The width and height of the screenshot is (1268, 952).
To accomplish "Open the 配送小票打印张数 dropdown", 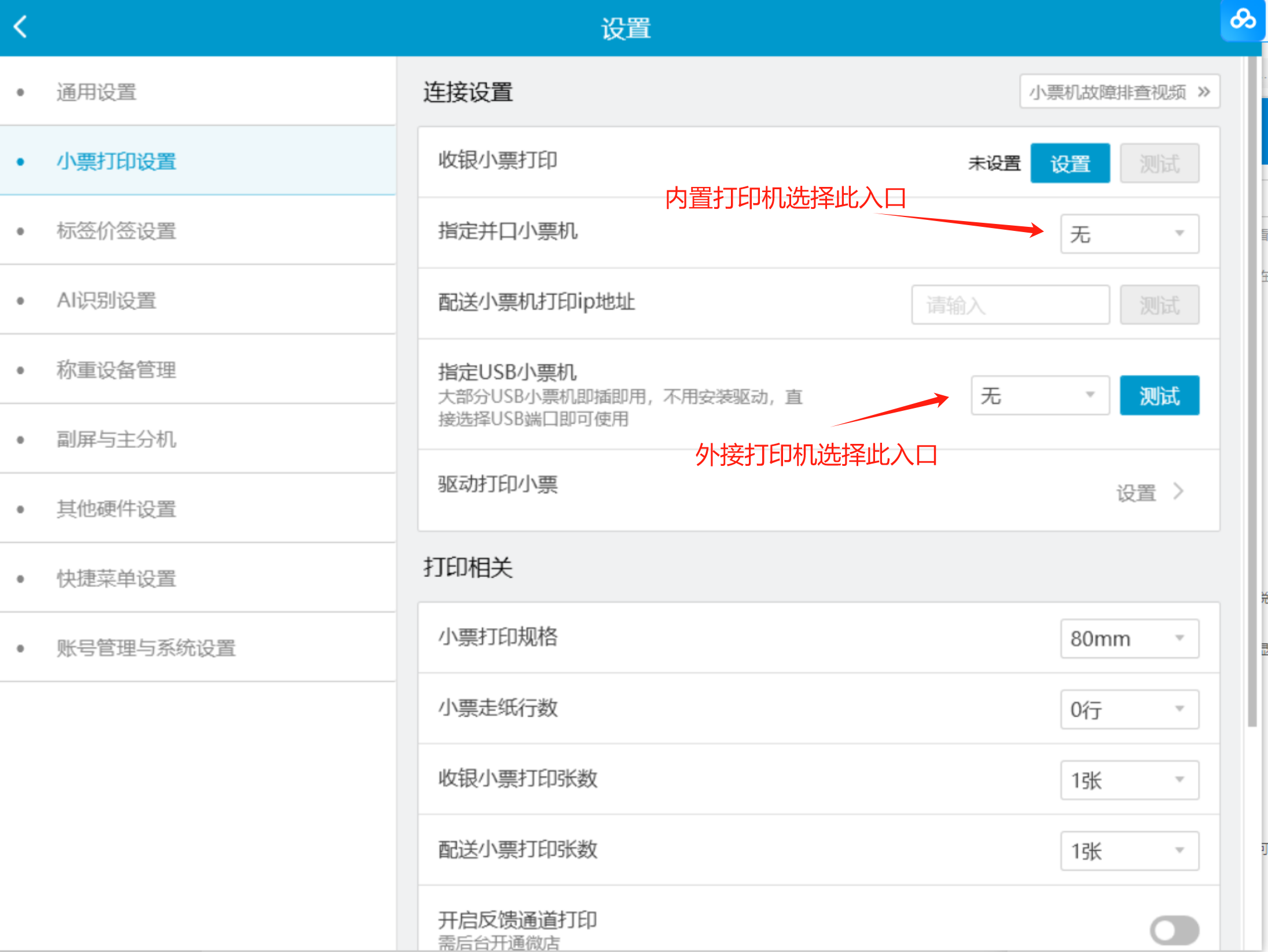I will click(1129, 851).
